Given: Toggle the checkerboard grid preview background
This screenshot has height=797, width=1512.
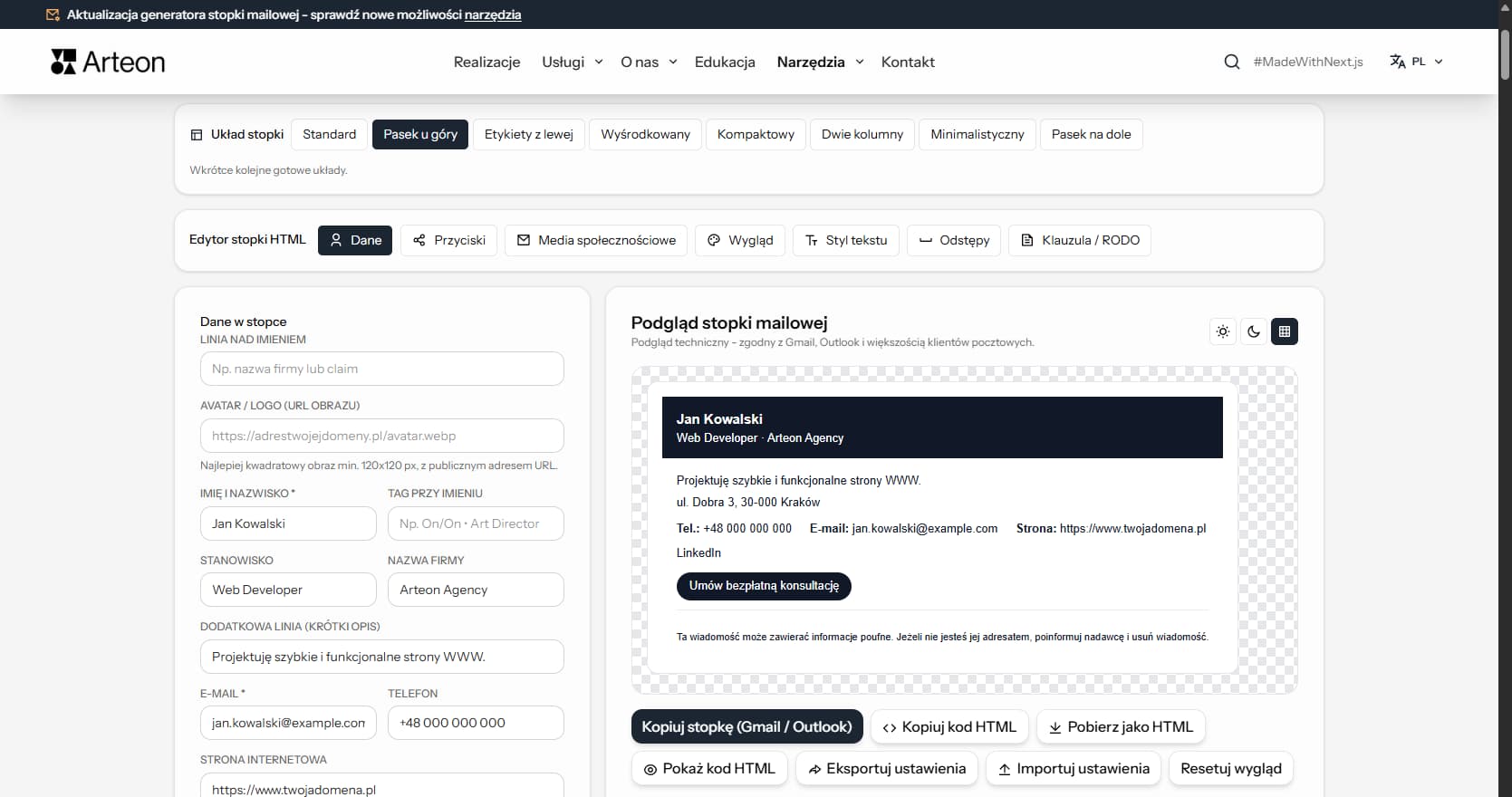Looking at the screenshot, I should [1284, 331].
